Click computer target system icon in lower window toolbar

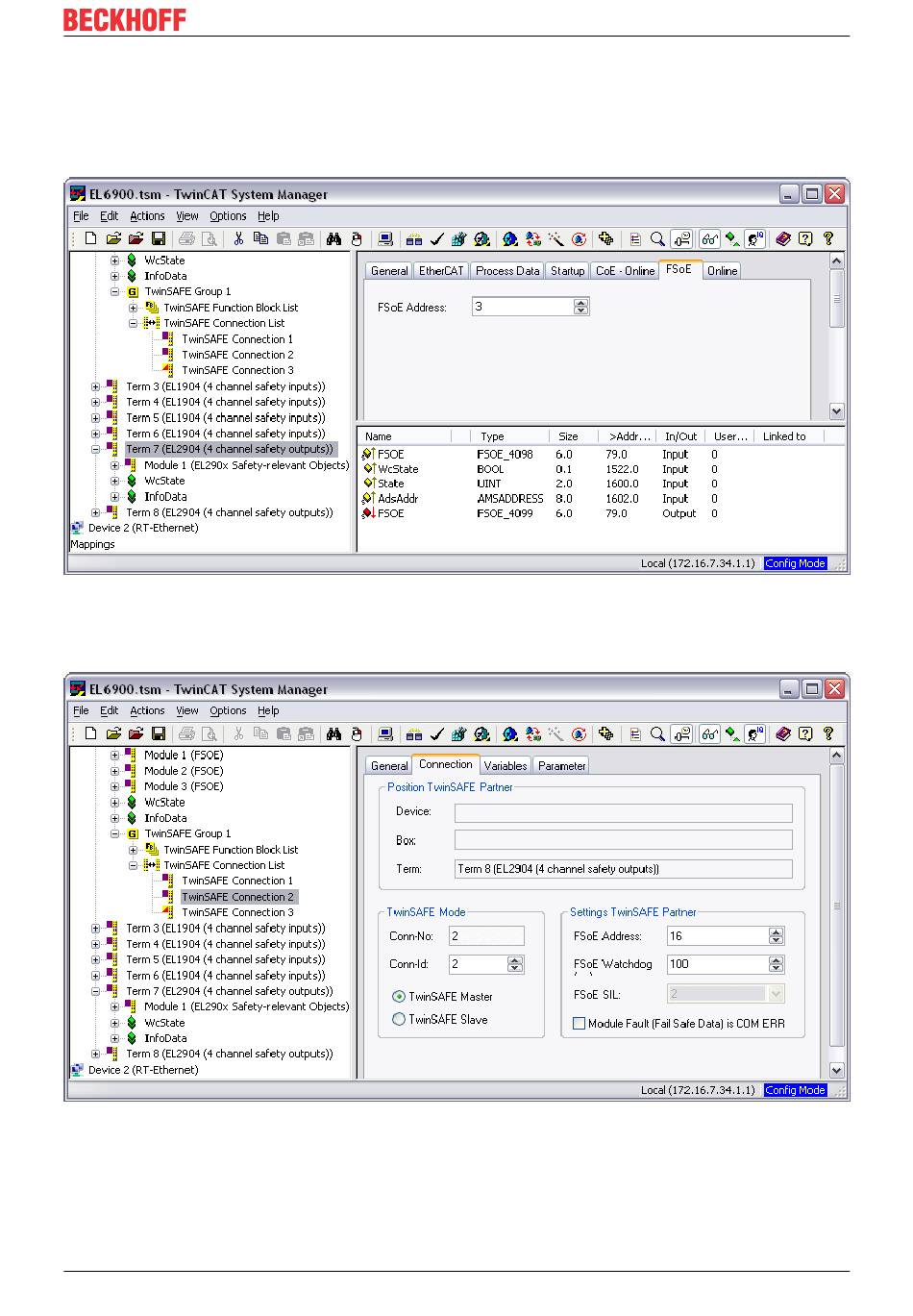click(x=385, y=733)
